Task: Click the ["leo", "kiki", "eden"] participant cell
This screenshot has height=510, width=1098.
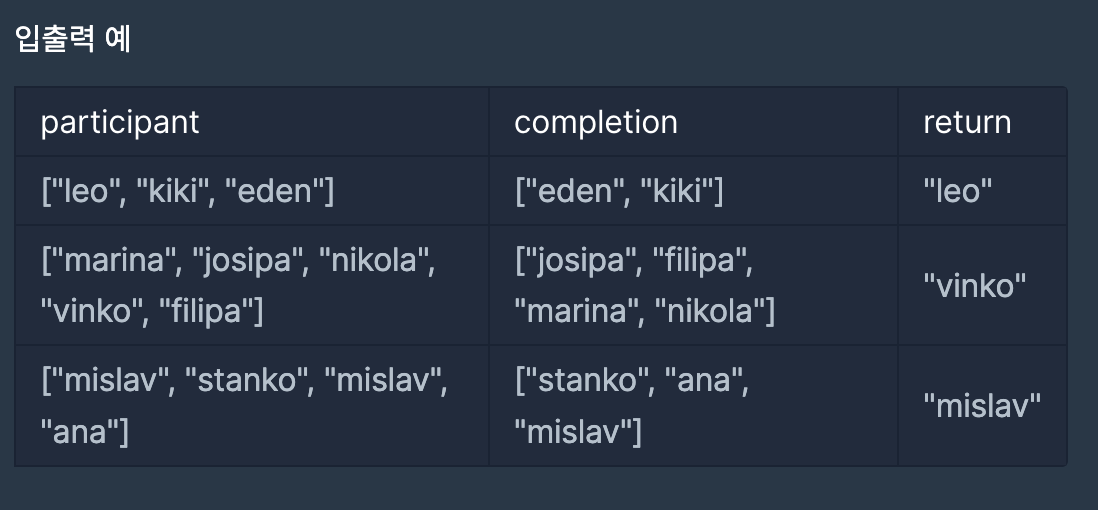Action: [x=252, y=191]
